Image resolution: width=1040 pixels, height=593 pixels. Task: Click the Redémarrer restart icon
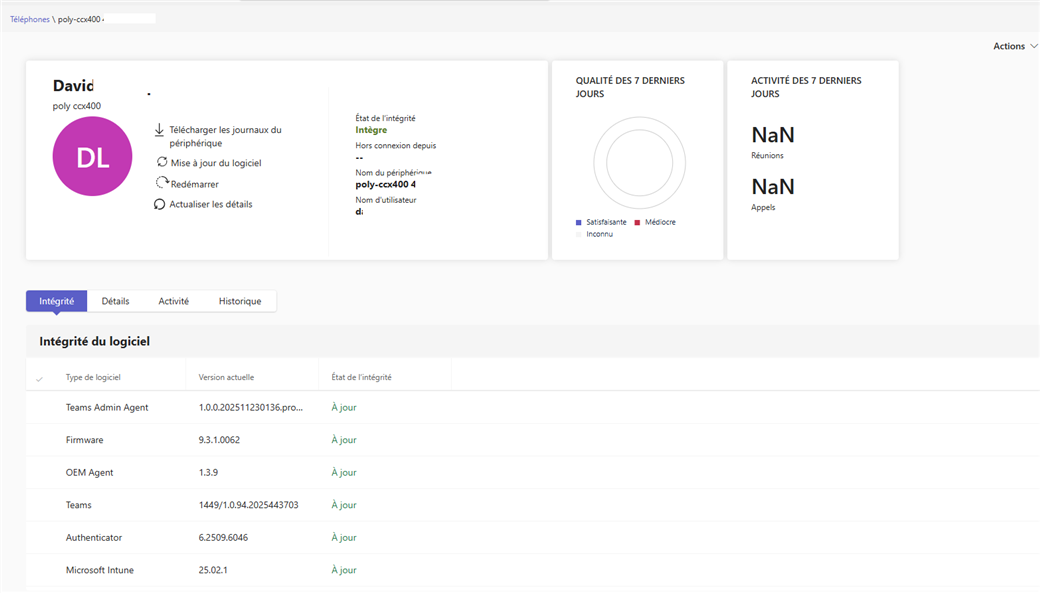coord(162,183)
